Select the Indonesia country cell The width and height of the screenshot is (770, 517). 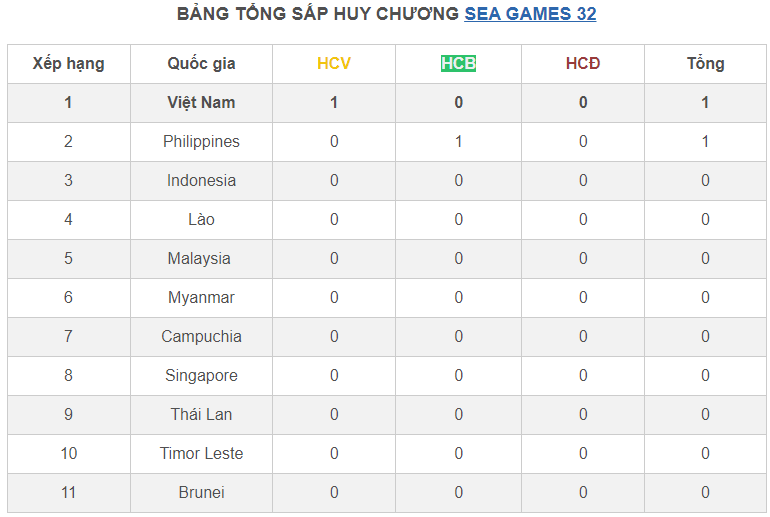(201, 180)
